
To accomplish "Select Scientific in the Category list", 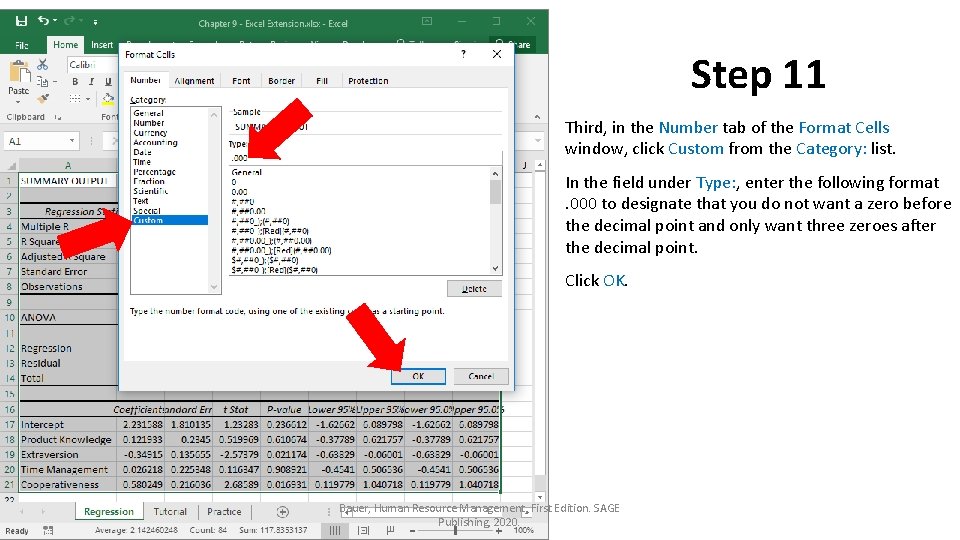I will (151, 192).
